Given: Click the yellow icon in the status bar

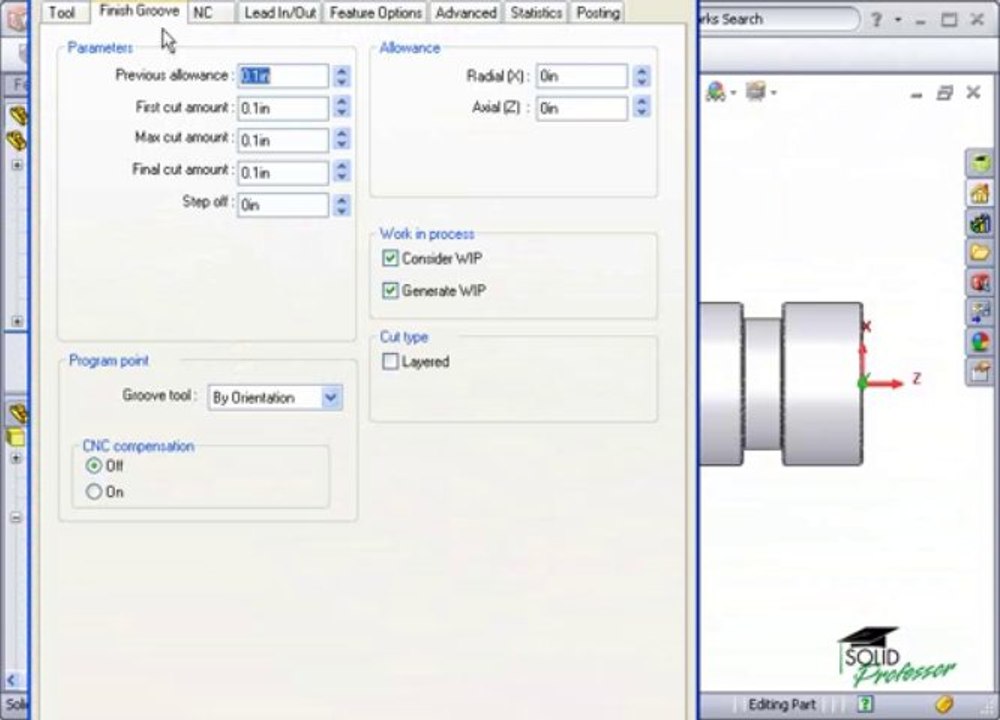Looking at the screenshot, I should pyautogui.click(x=944, y=705).
